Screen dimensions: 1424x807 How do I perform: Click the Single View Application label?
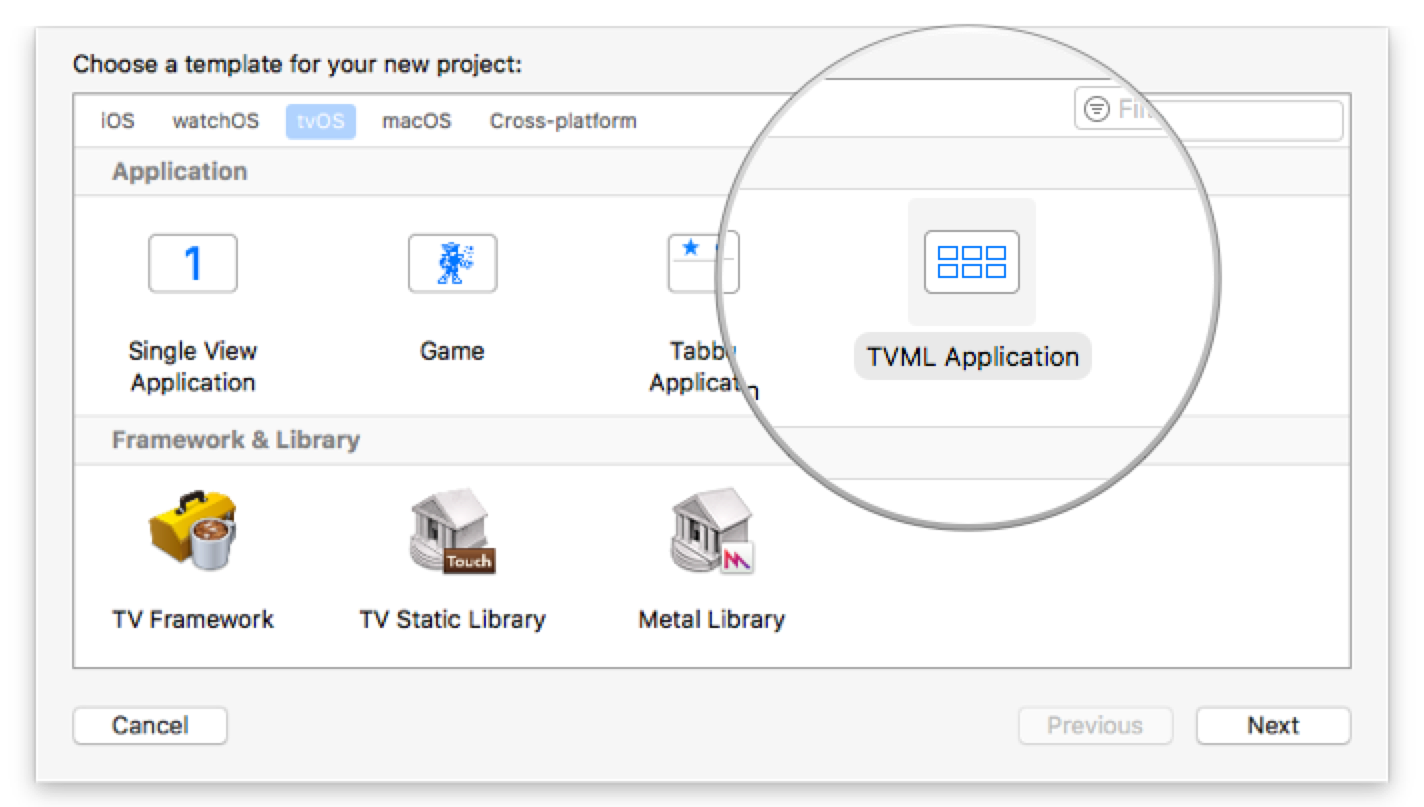[x=193, y=367]
